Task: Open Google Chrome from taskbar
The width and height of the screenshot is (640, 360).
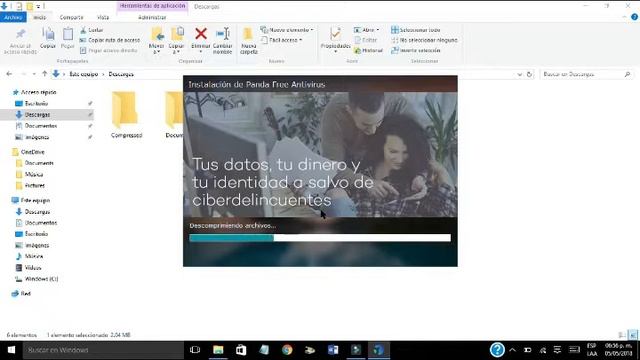Action: coord(287,350)
